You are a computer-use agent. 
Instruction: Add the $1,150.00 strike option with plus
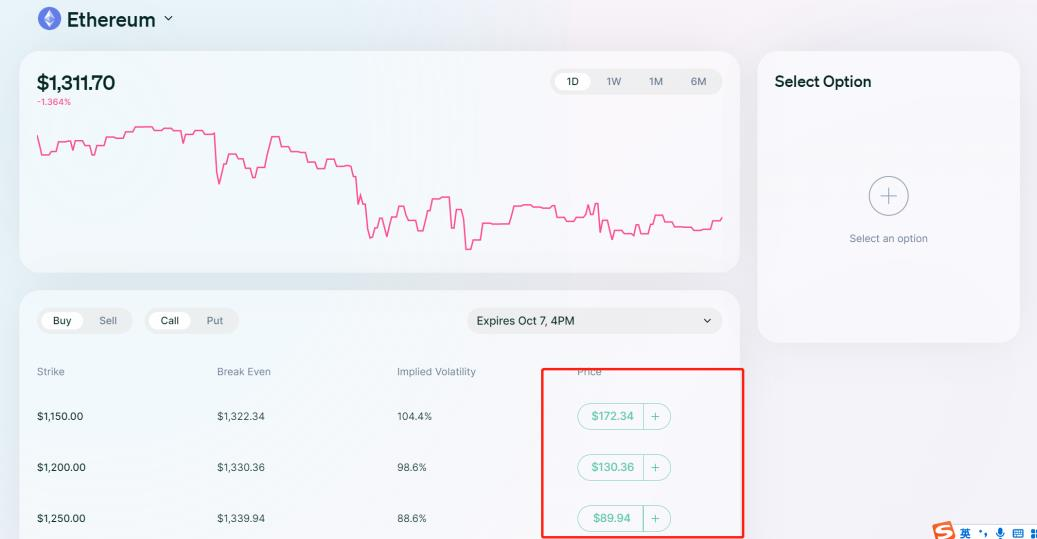[657, 416]
